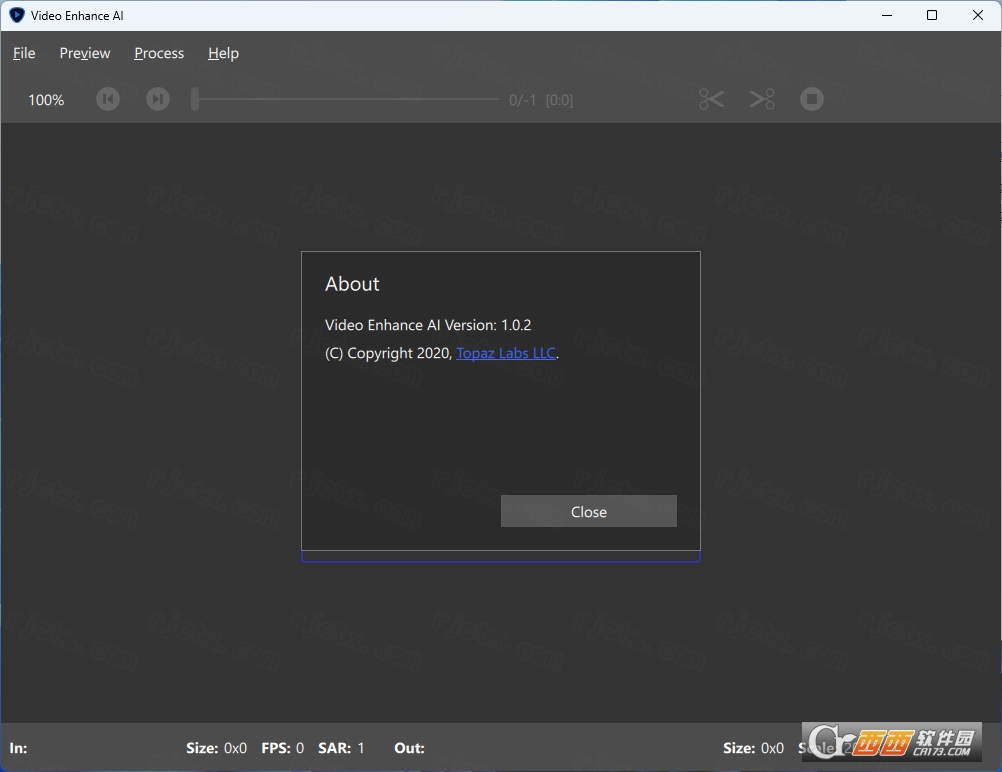
Task: Open the File menu
Action: point(24,53)
